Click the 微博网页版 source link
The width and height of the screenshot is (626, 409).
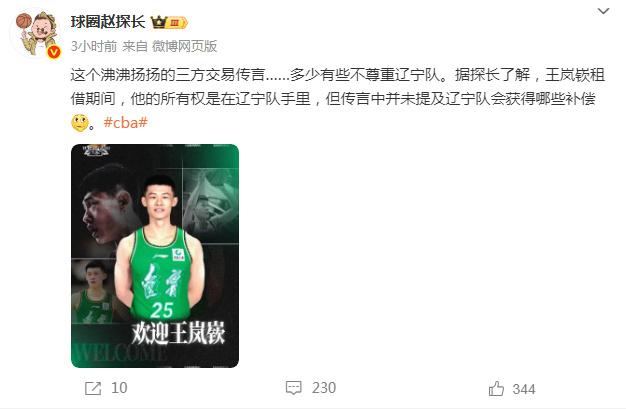point(184,46)
